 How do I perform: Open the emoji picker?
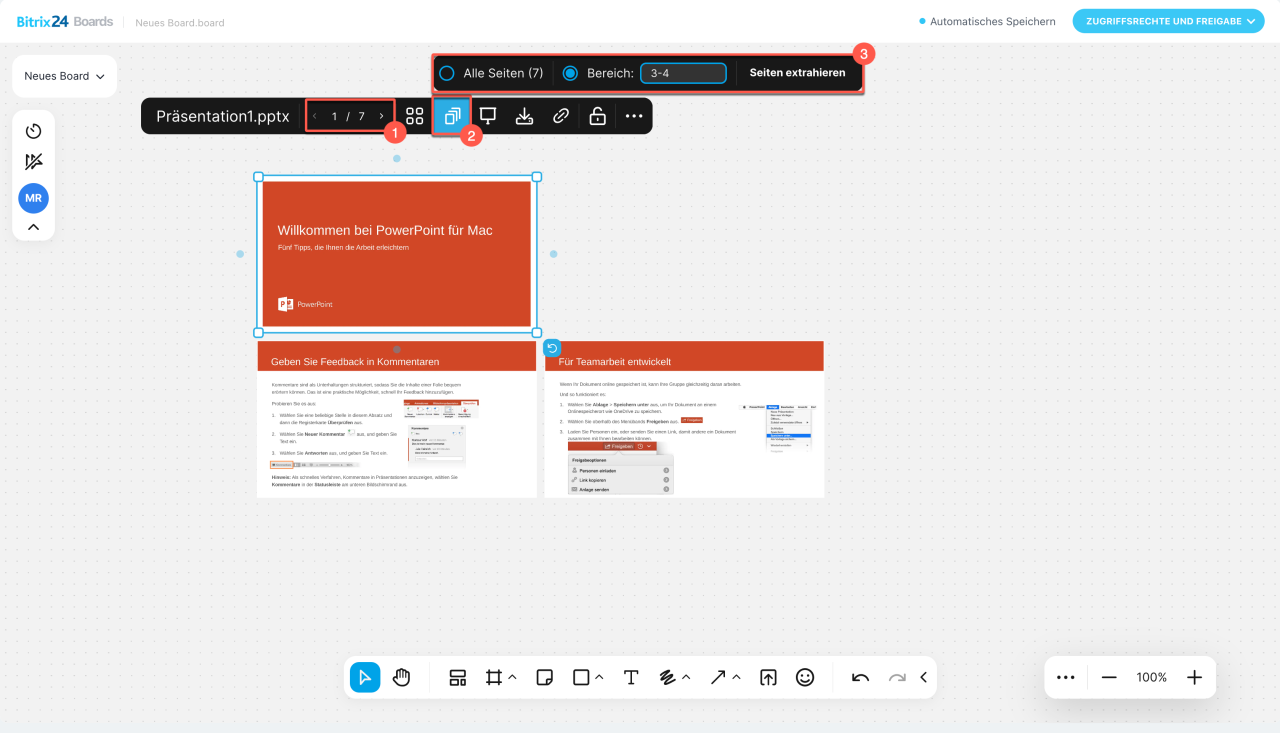805,677
